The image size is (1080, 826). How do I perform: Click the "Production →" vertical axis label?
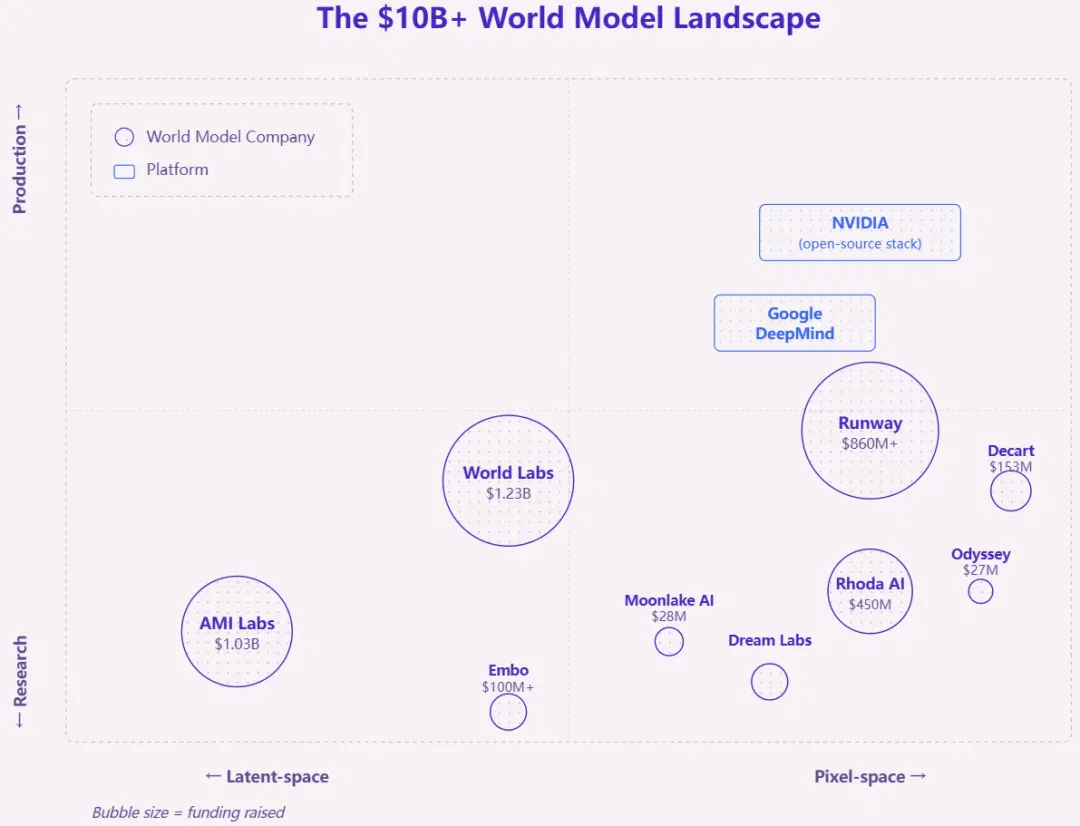19,159
